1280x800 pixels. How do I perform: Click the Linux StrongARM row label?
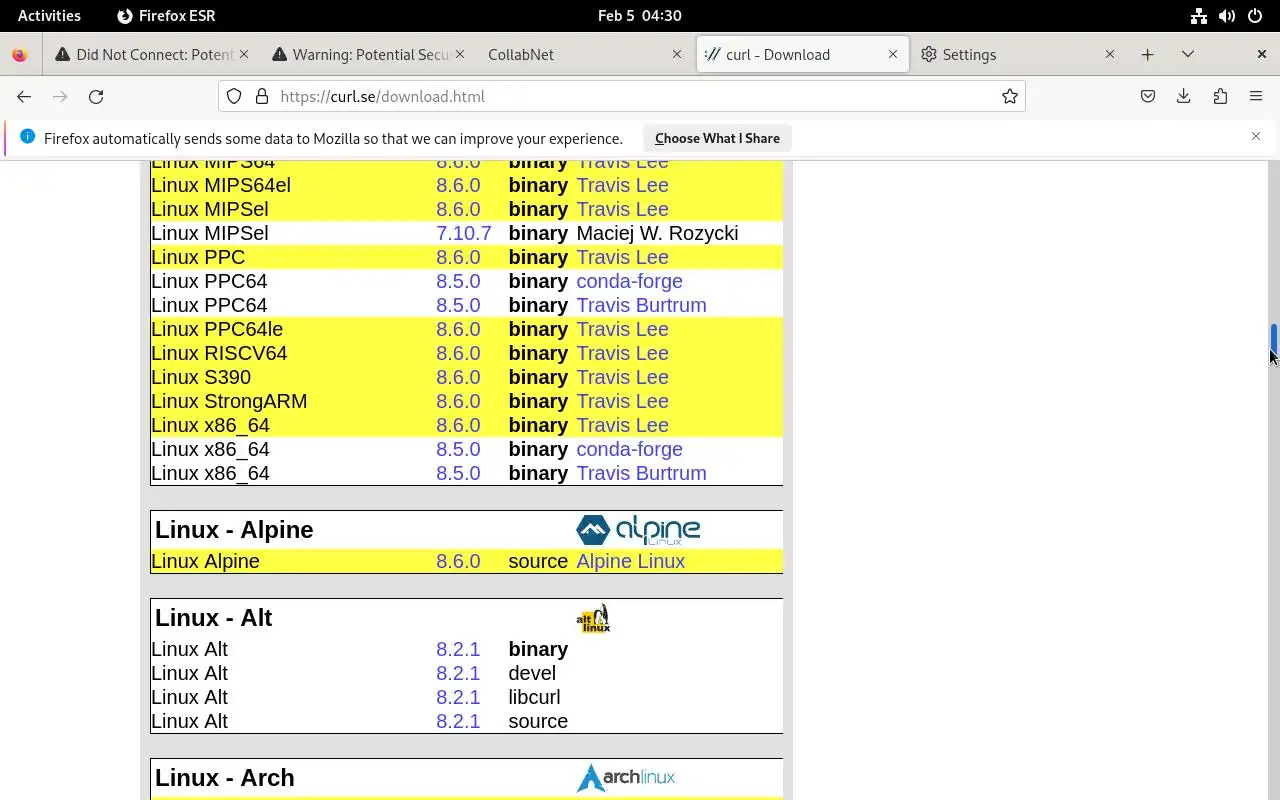click(x=229, y=401)
